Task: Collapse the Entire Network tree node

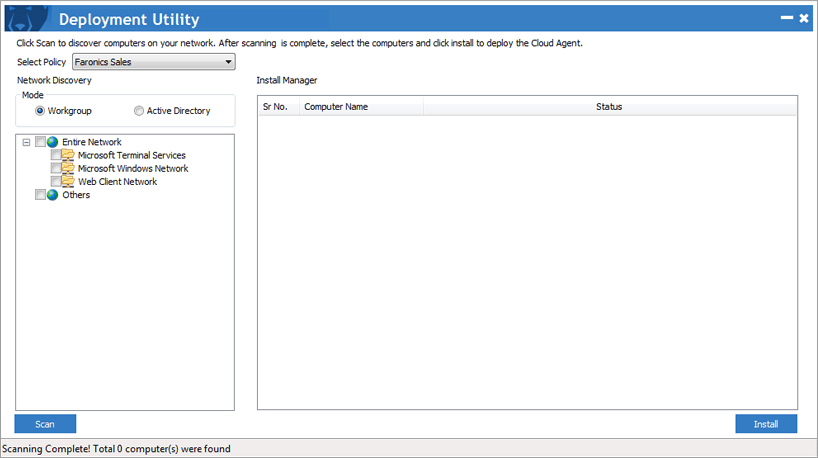Action: tap(26, 142)
